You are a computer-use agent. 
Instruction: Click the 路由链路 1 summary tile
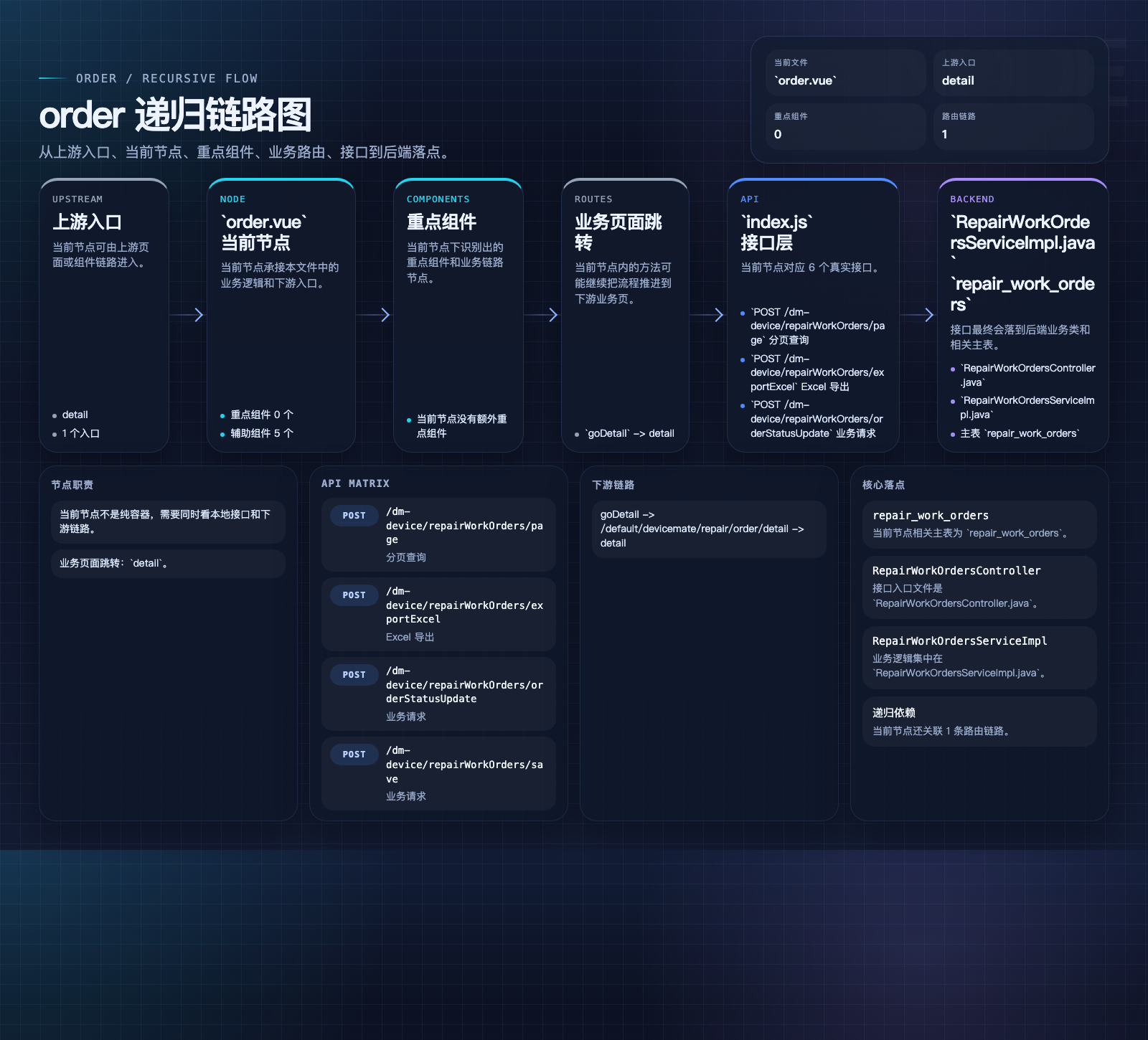pyautogui.click(x=1014, y=126)
